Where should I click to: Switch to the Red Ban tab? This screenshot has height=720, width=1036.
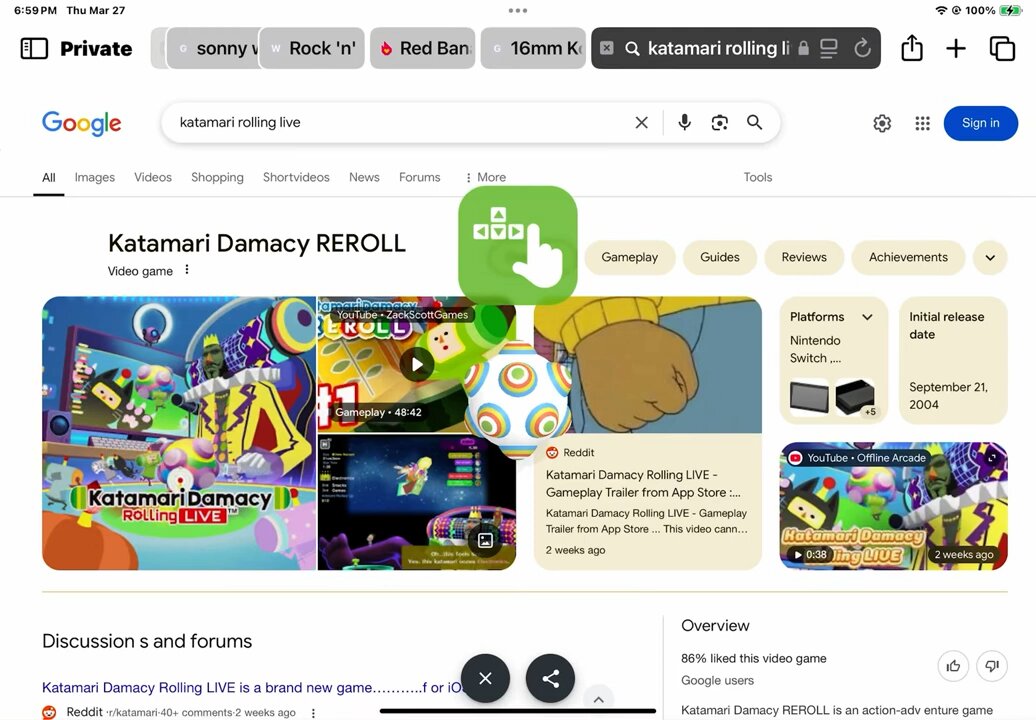tap(422, 48)
